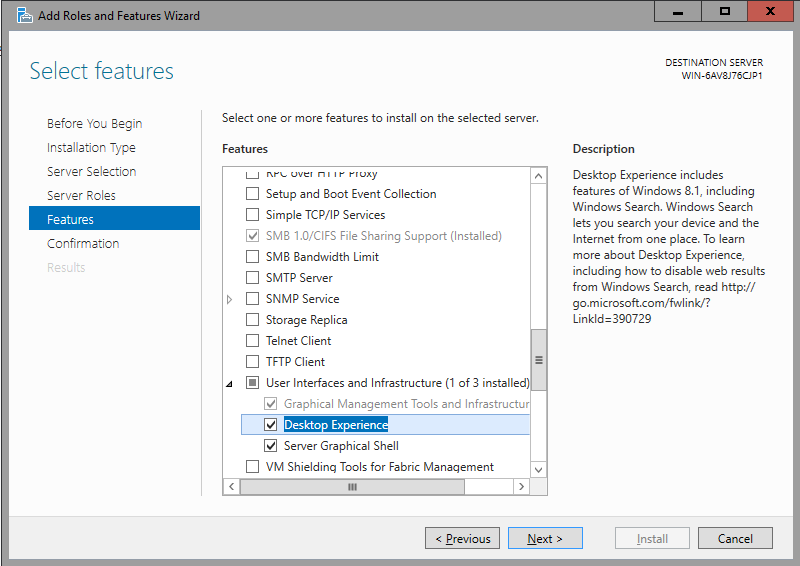Toggle the User Interfaces and Infrastructure checkbox

pyautogui.click(x=252, y=383)
